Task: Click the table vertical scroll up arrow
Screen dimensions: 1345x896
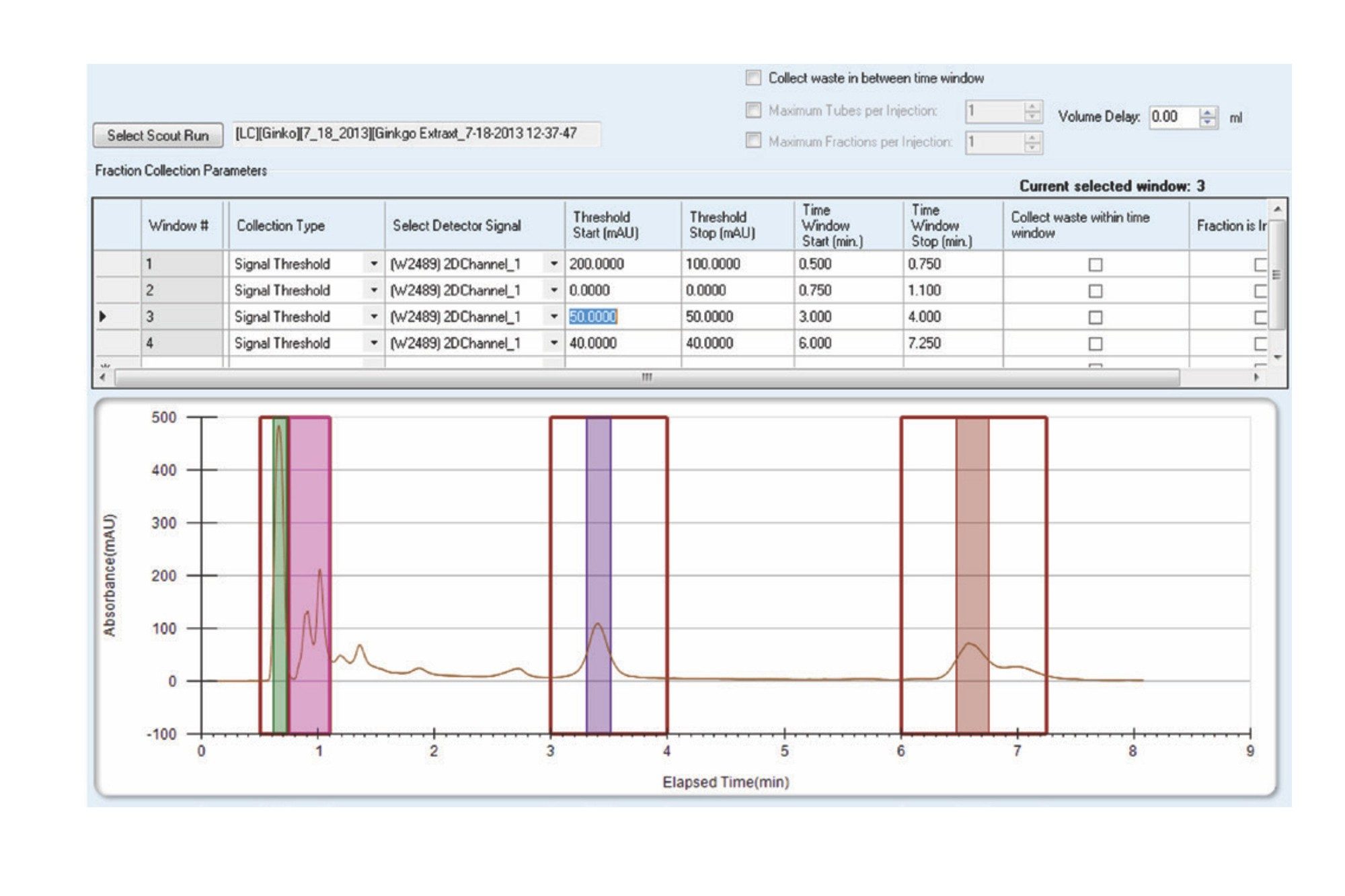Action: (x=1277, y=209)
